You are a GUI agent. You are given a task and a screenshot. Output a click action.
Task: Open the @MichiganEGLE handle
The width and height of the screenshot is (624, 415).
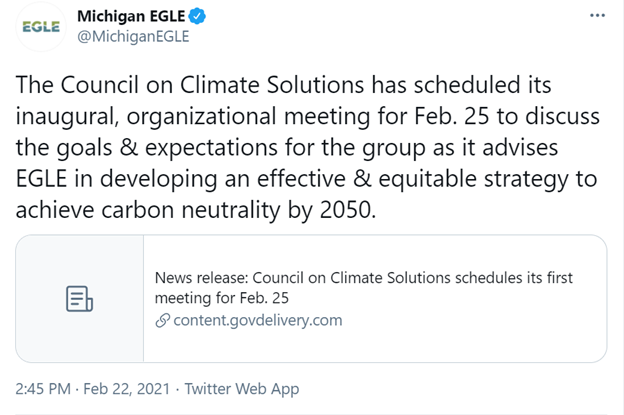coord(133,38)
